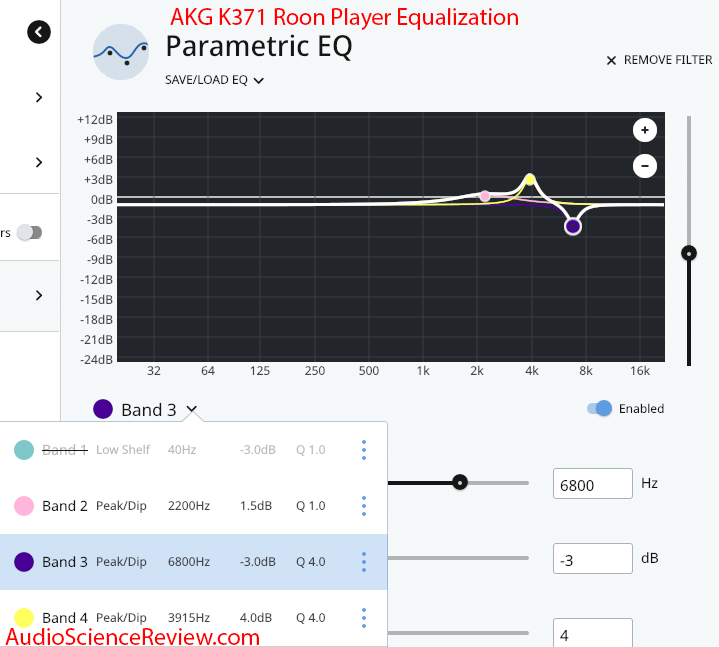Screen dimensions: 719x647
Task: Adjust the frequency slider handle
Action: 460,482
